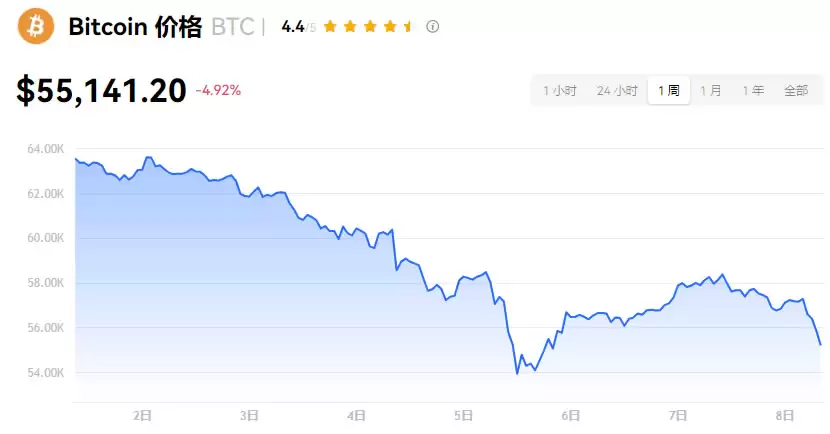
Task: Show 全部 price history
Action: tap(796, 91)
